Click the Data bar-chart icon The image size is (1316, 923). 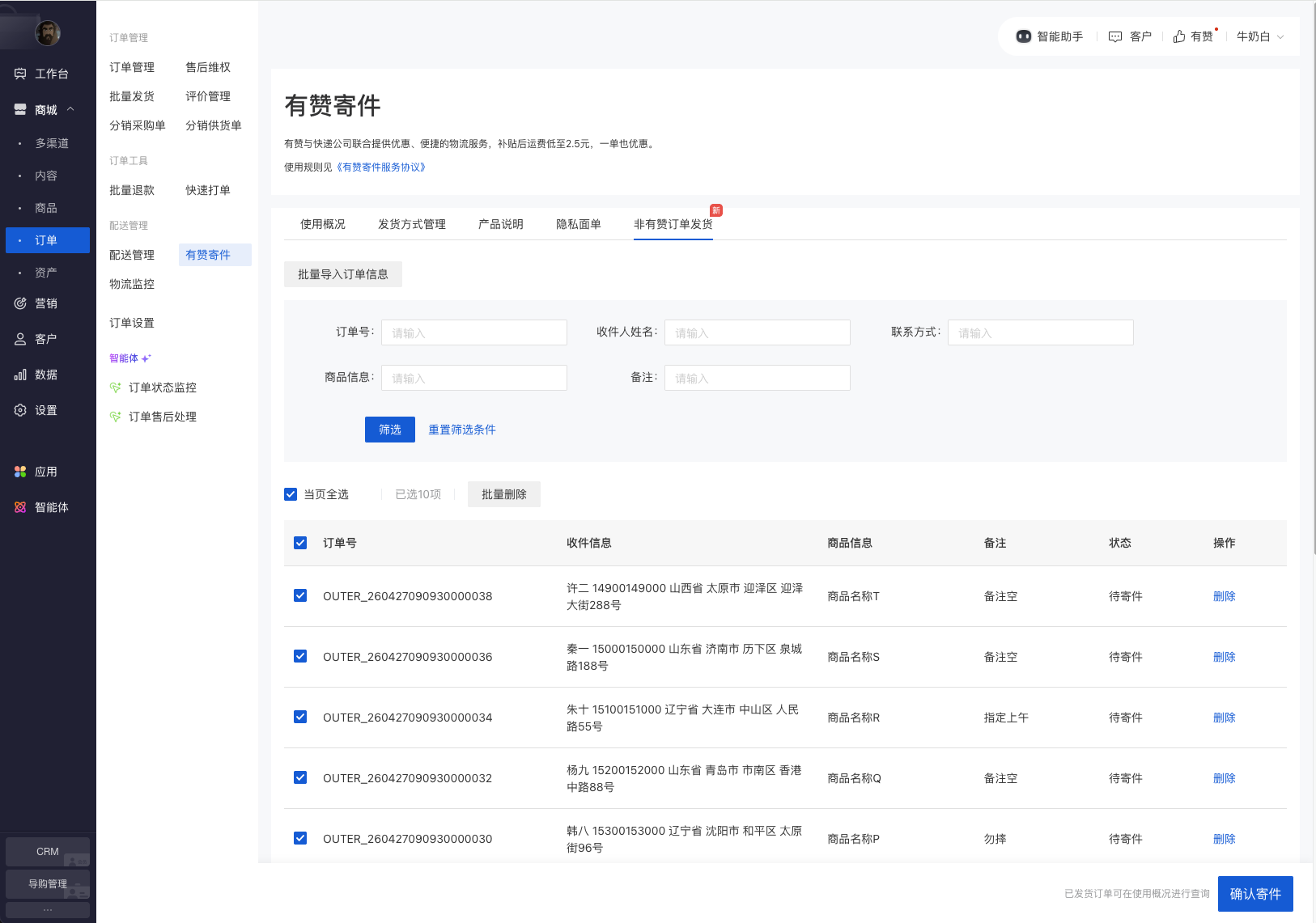point(20,375)
